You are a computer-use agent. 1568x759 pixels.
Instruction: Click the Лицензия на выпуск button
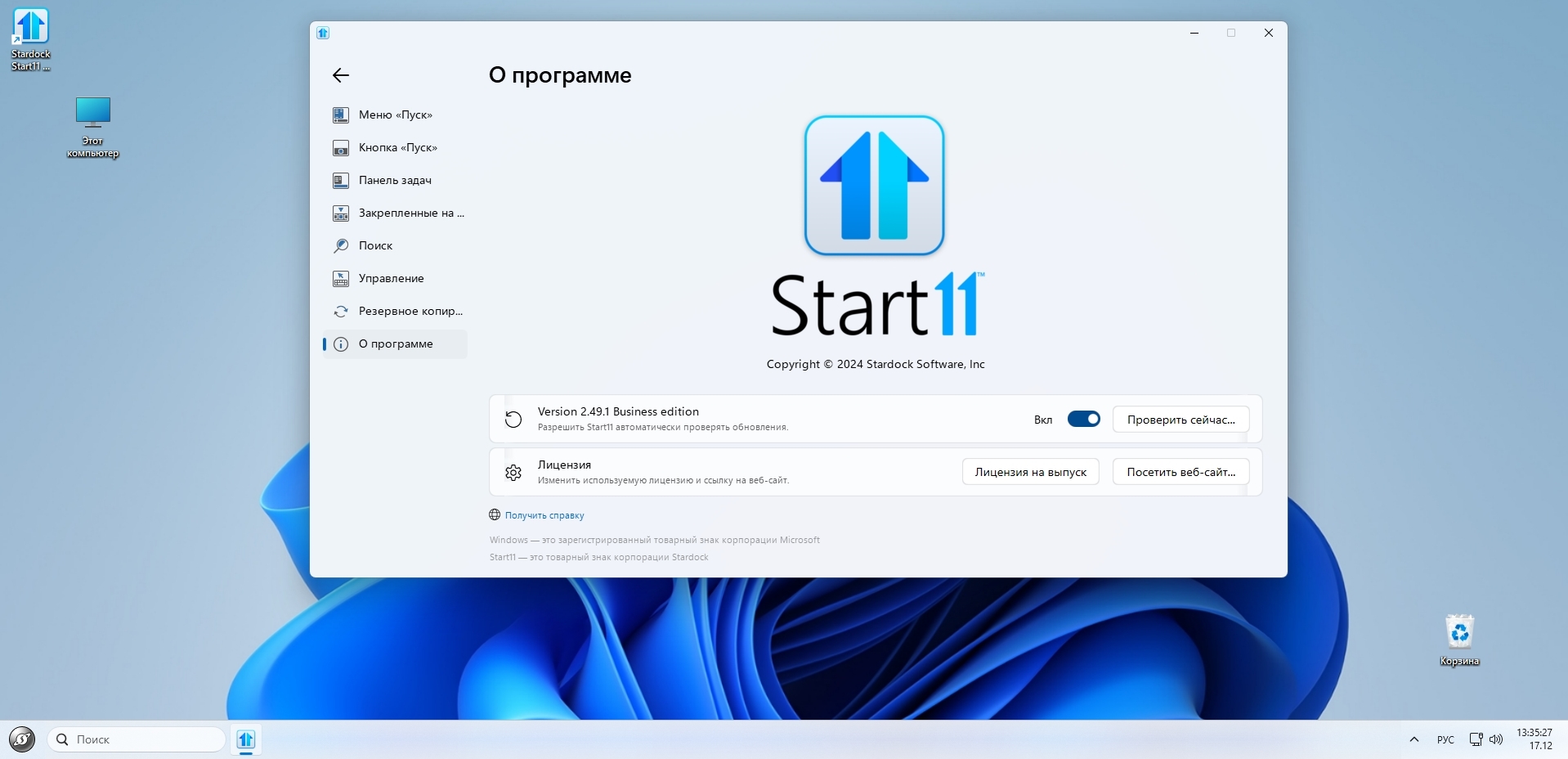tap(1030, 472)
